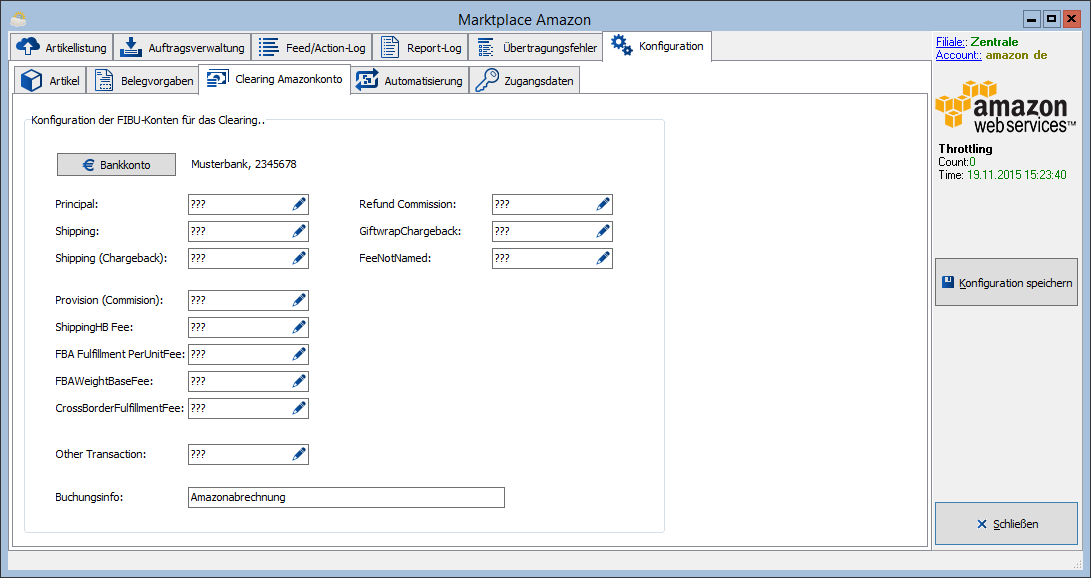Open the Artikel sub-tab
The image size is (1091, 578).
pos(50,81)
